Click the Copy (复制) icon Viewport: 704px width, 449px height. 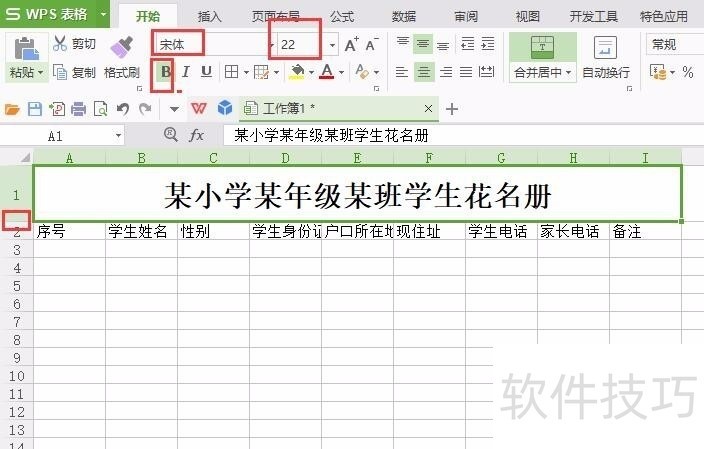click(60, 72)
